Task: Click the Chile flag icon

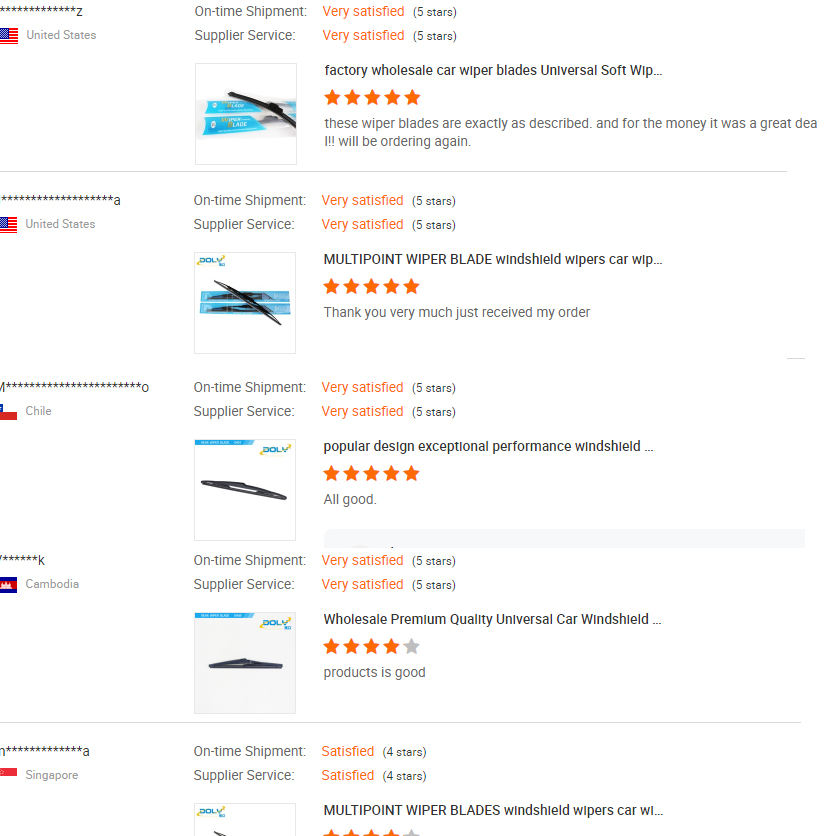Action: [9, 412]
